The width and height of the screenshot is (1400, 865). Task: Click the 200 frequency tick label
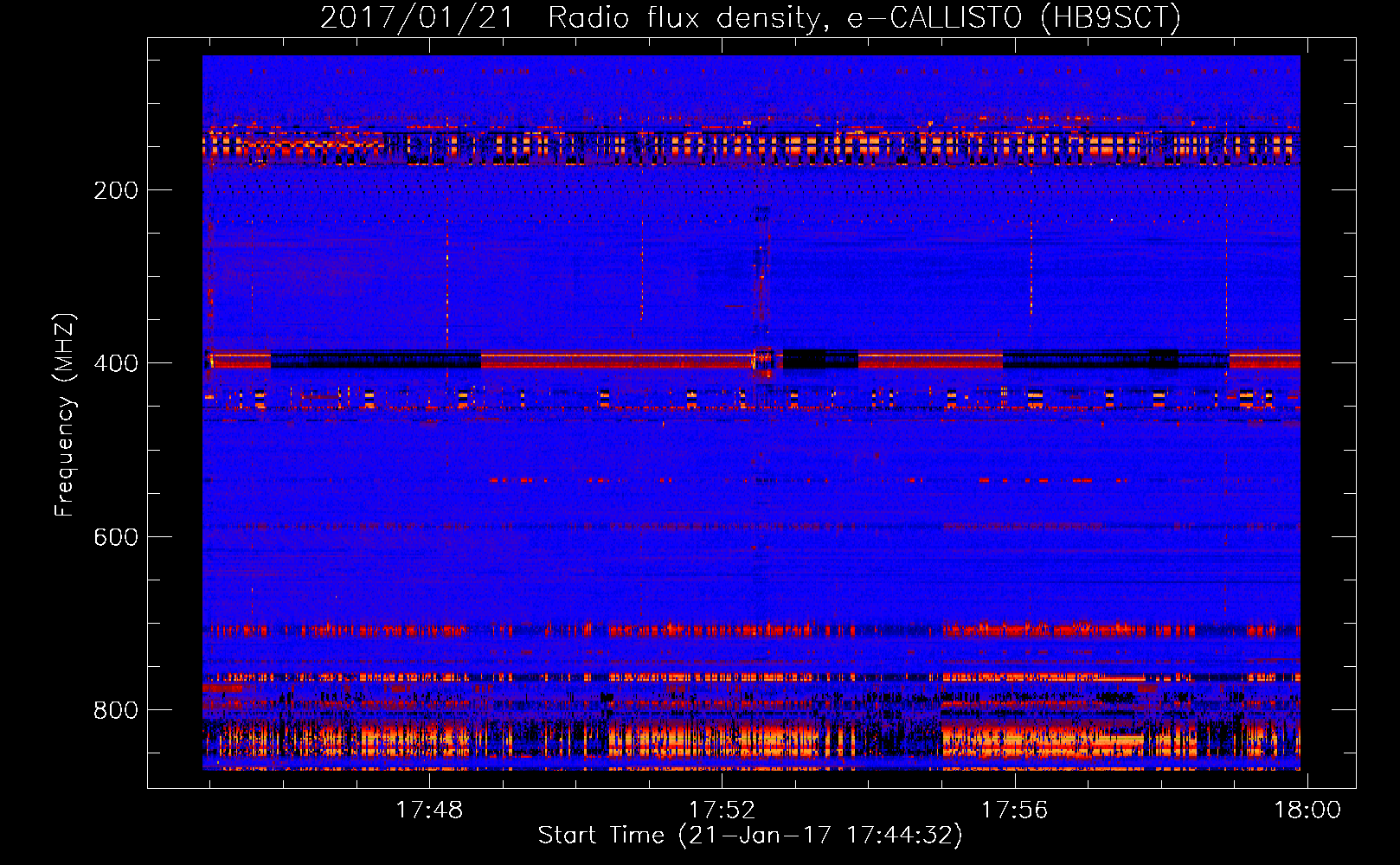[116, 190]
